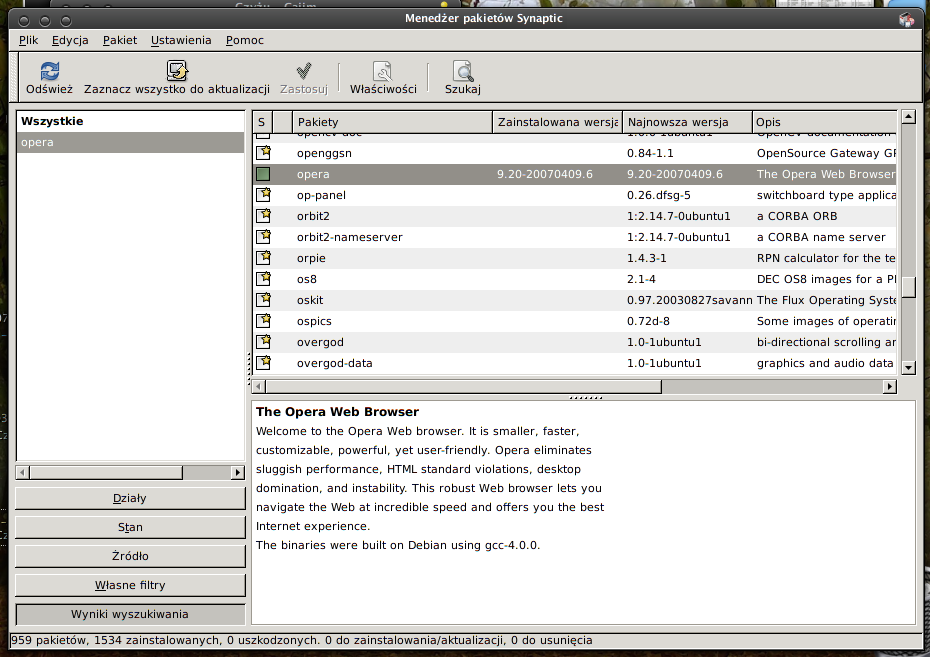Sort by the S status column header
This screenshot has height=657, width=930.
pyautogui.click(x=262, y=122)
